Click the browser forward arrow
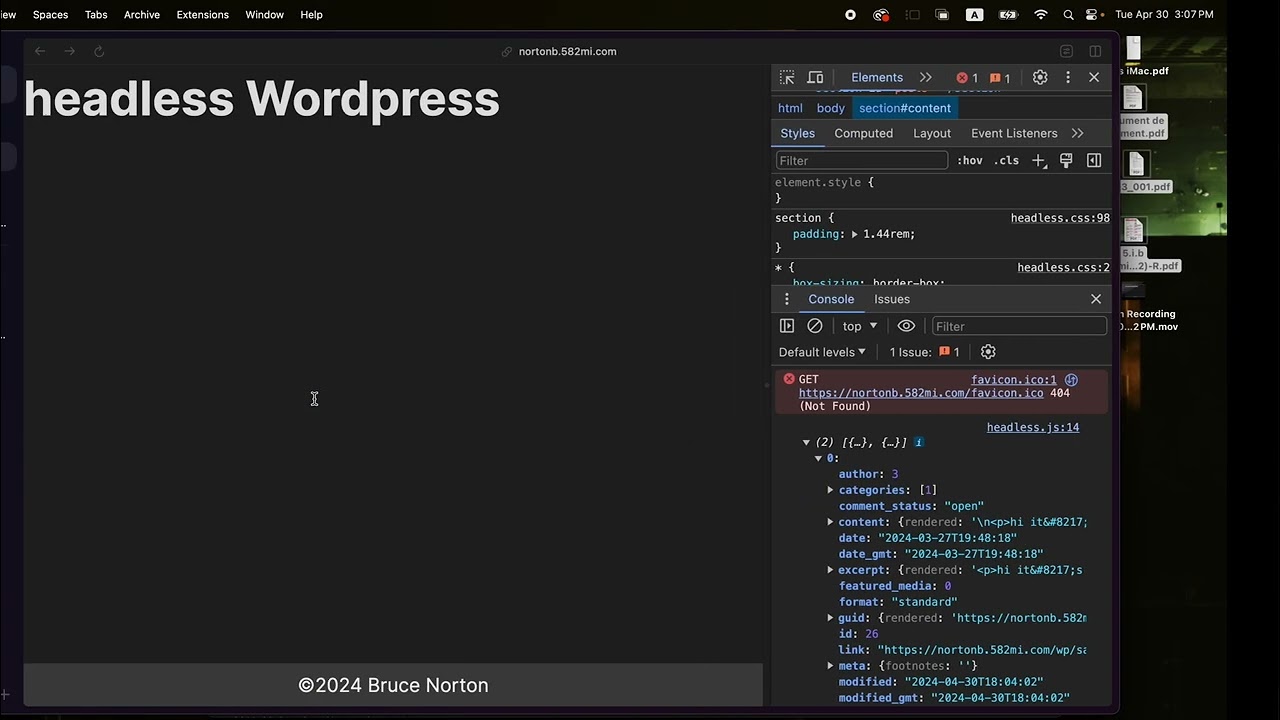Viewport: 1280px width, 720px height. (69, 51)
